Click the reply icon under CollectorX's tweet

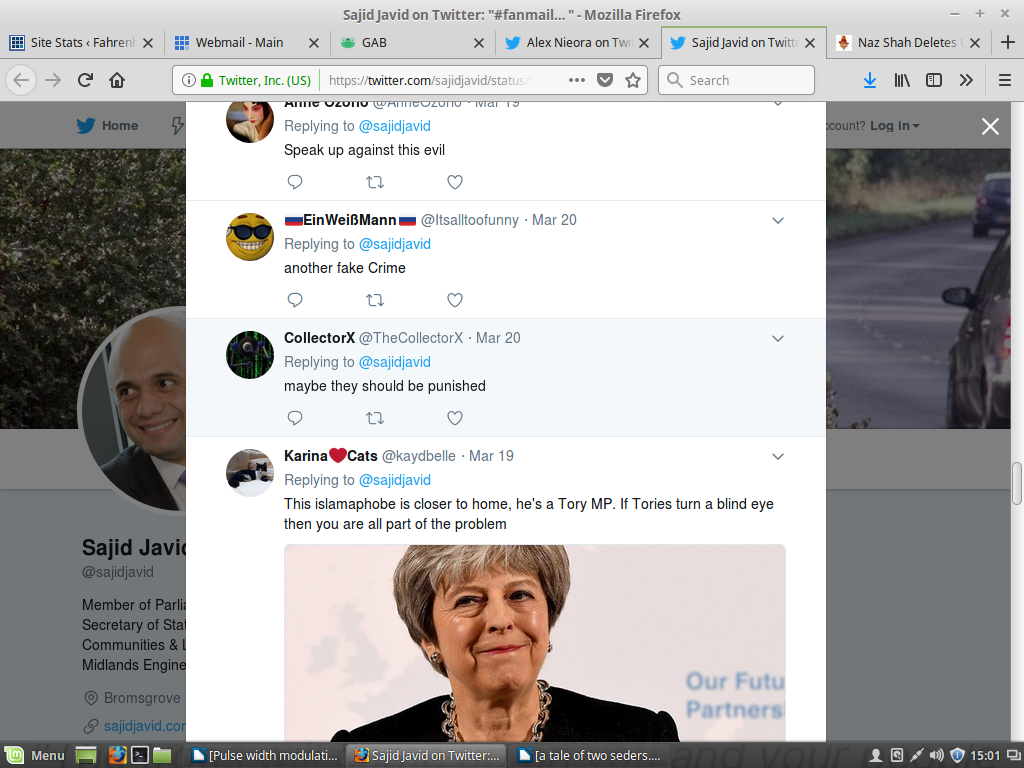[295, 418]
